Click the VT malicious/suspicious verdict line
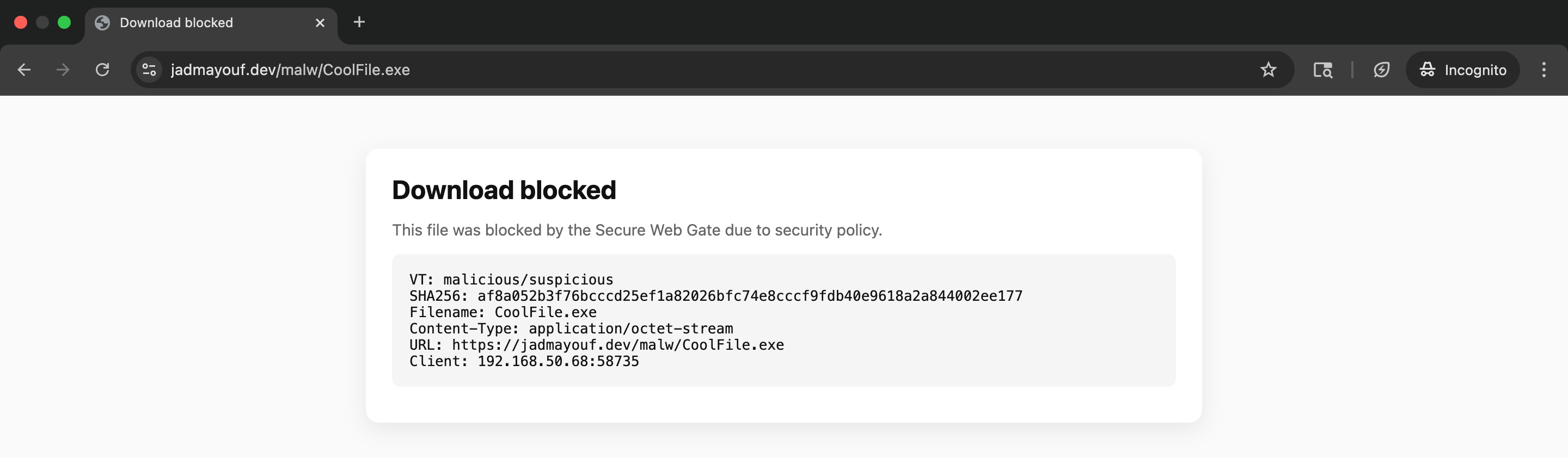Screen dimensions: 1568x458 [511, 279]
